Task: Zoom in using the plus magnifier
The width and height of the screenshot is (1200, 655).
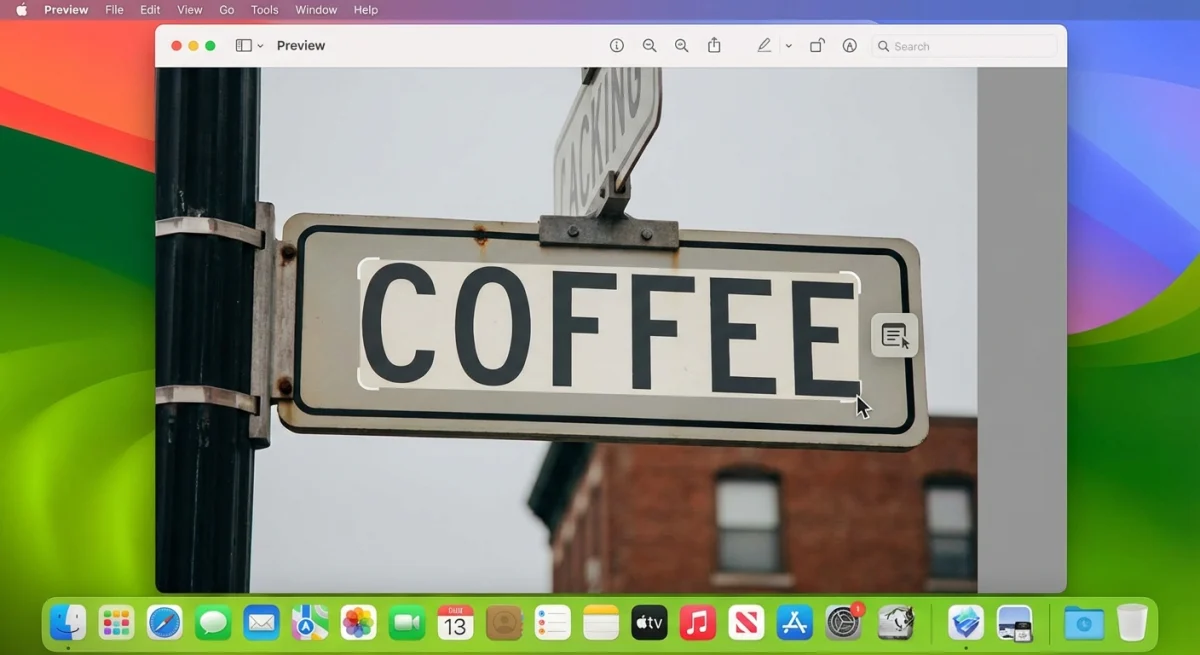Action: (x=681, y=46)
